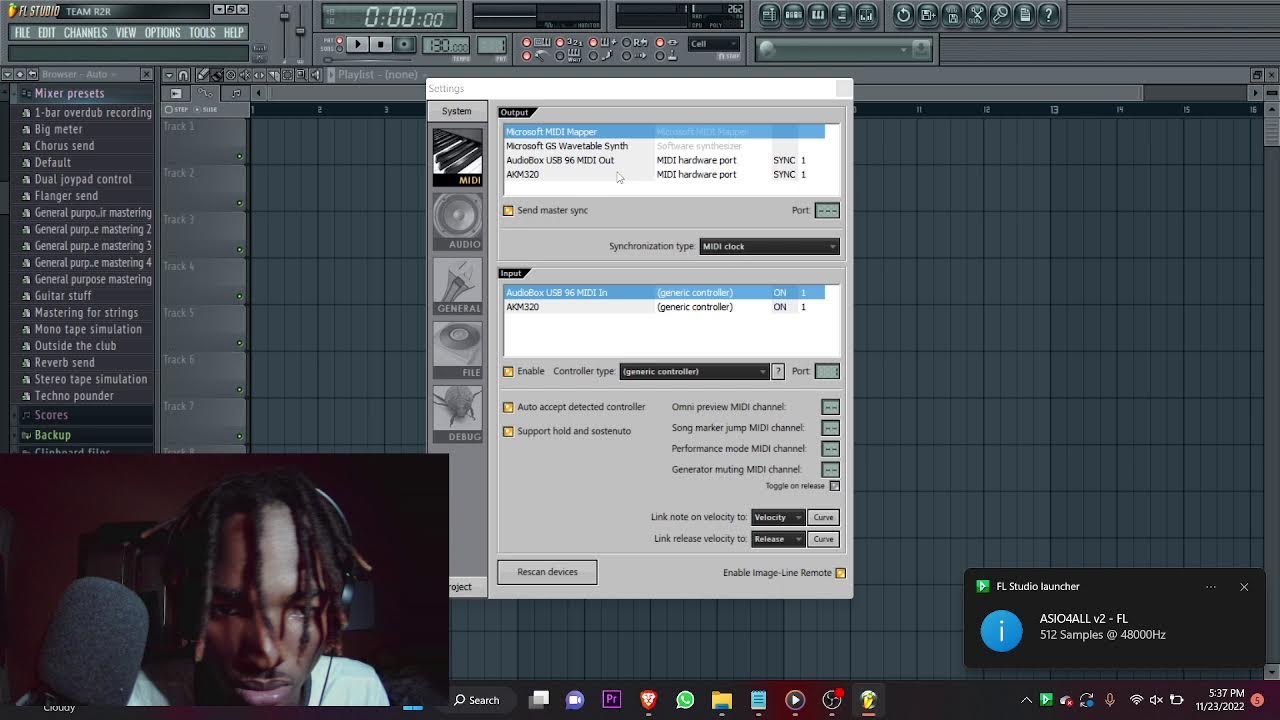This screenshot has width=1280, height=720.
Task: Select the MIDI settings section icon
Action: coord(457,157)
